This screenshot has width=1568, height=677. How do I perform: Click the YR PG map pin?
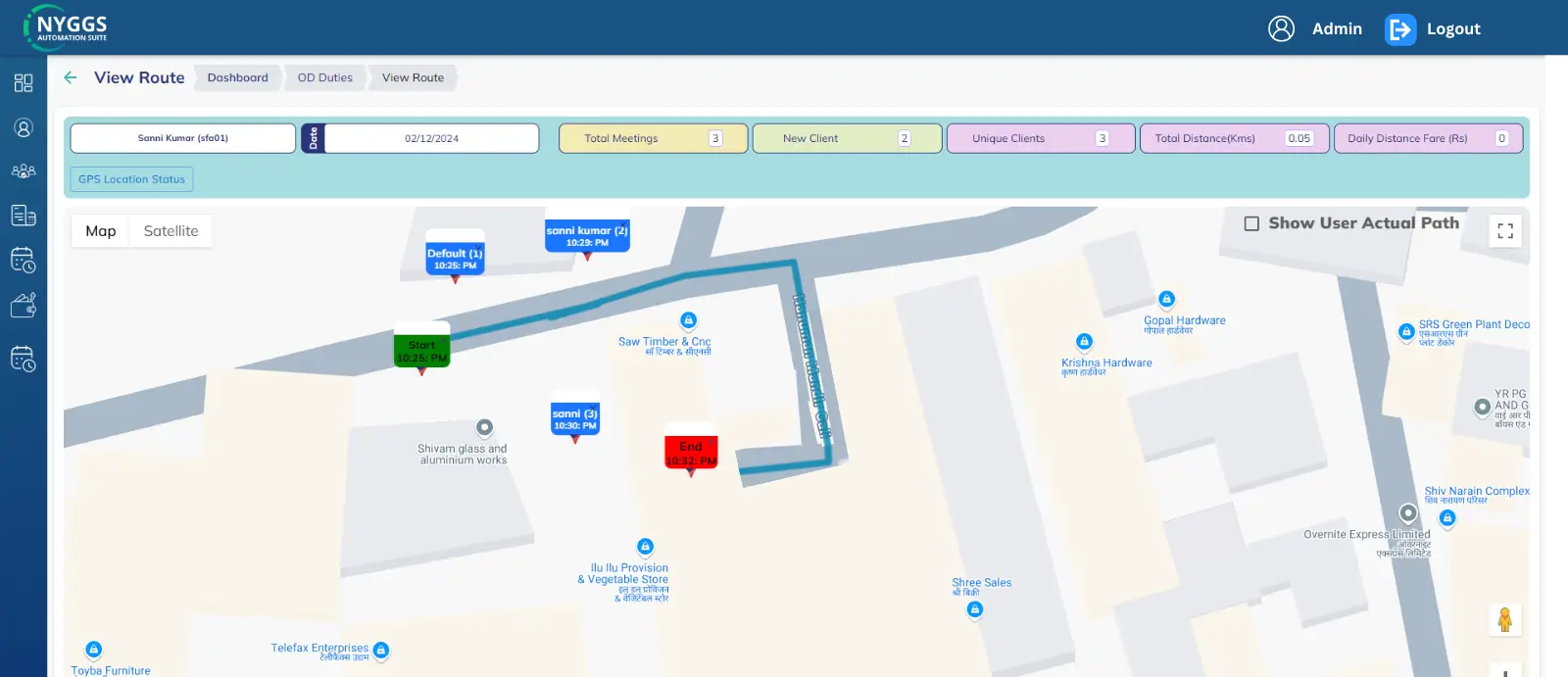pyautogui.click(x=1482, y=407)
